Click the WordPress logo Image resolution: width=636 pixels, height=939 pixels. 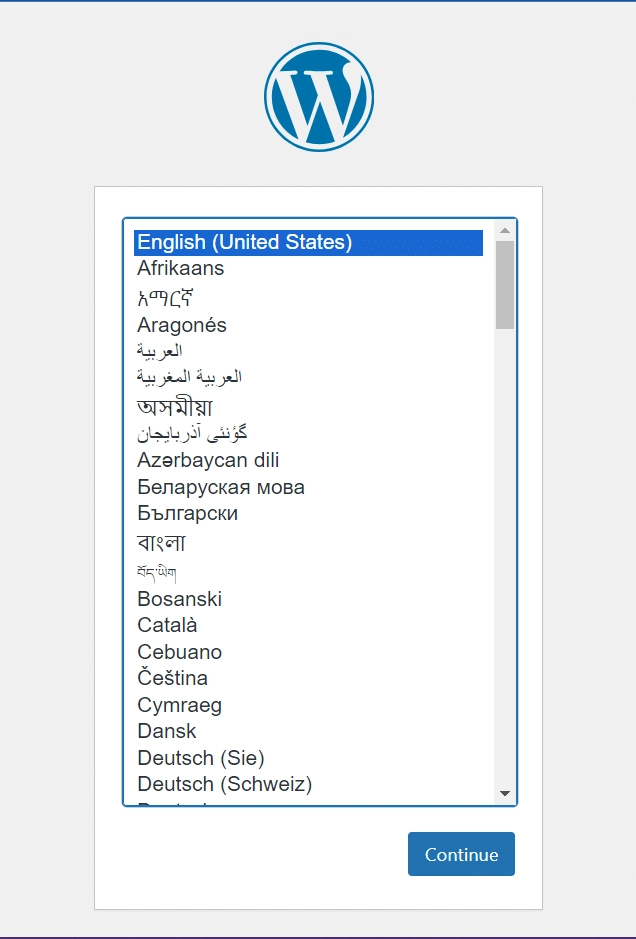[318, 95]
